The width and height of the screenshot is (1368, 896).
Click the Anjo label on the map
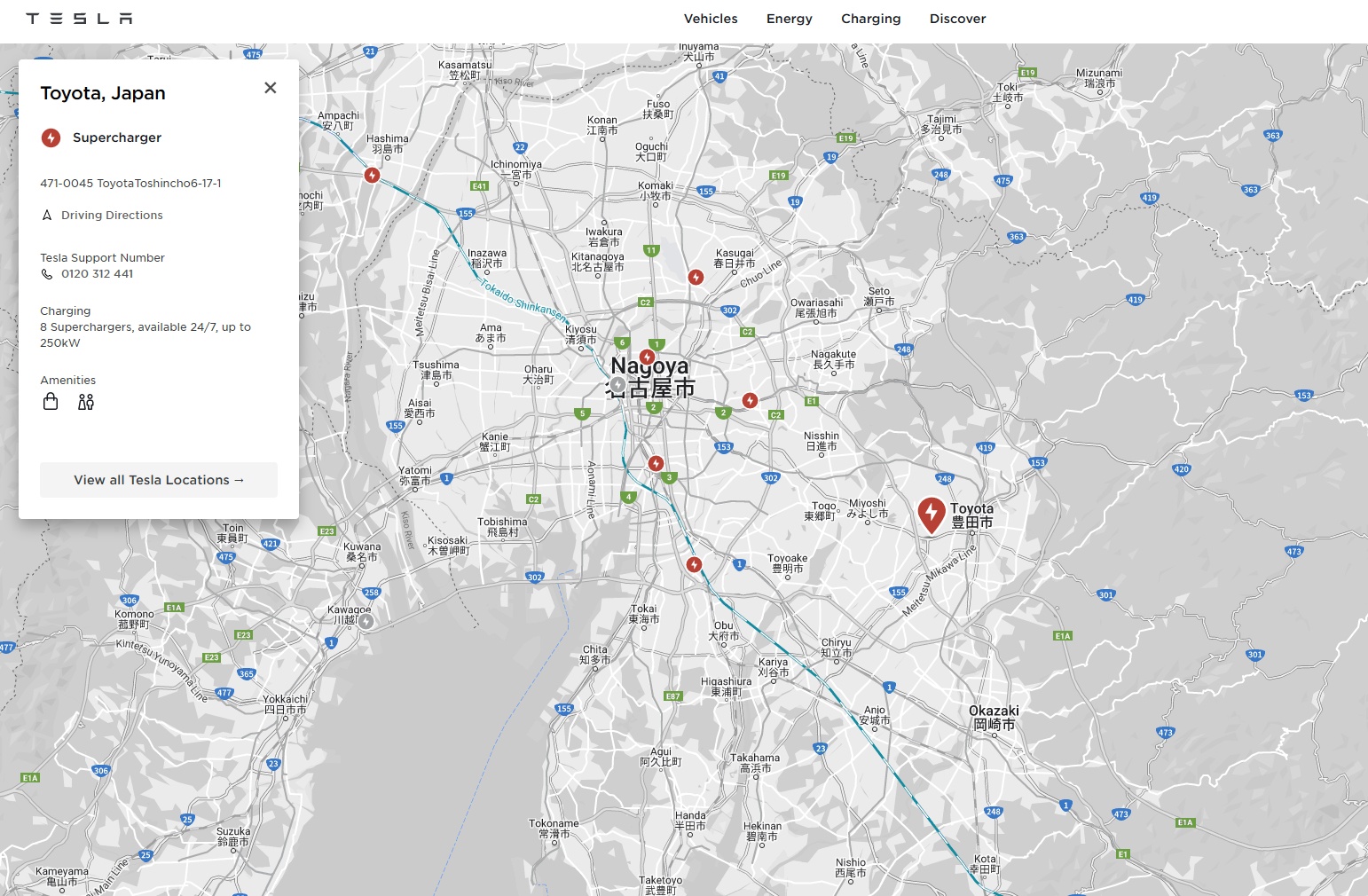(875, 715)
